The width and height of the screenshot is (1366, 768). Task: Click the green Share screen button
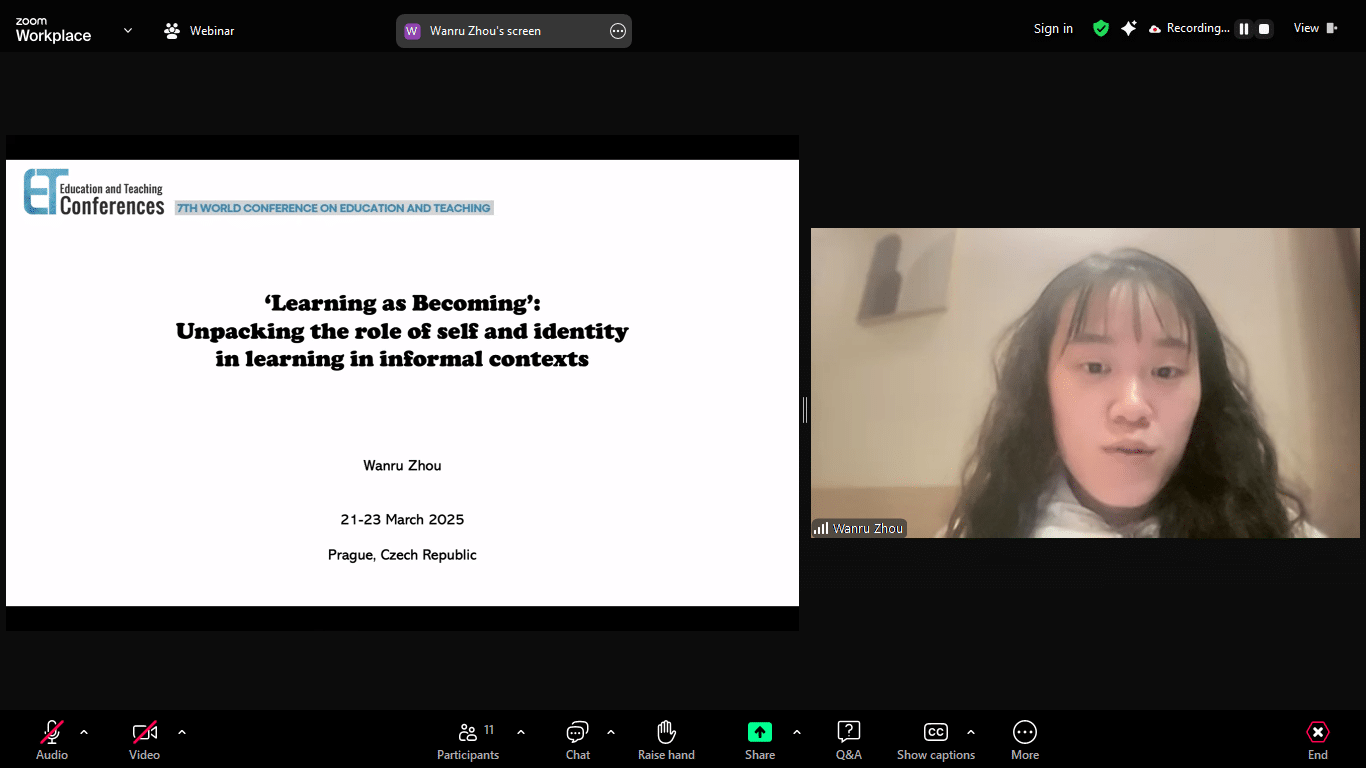(760, 740)
